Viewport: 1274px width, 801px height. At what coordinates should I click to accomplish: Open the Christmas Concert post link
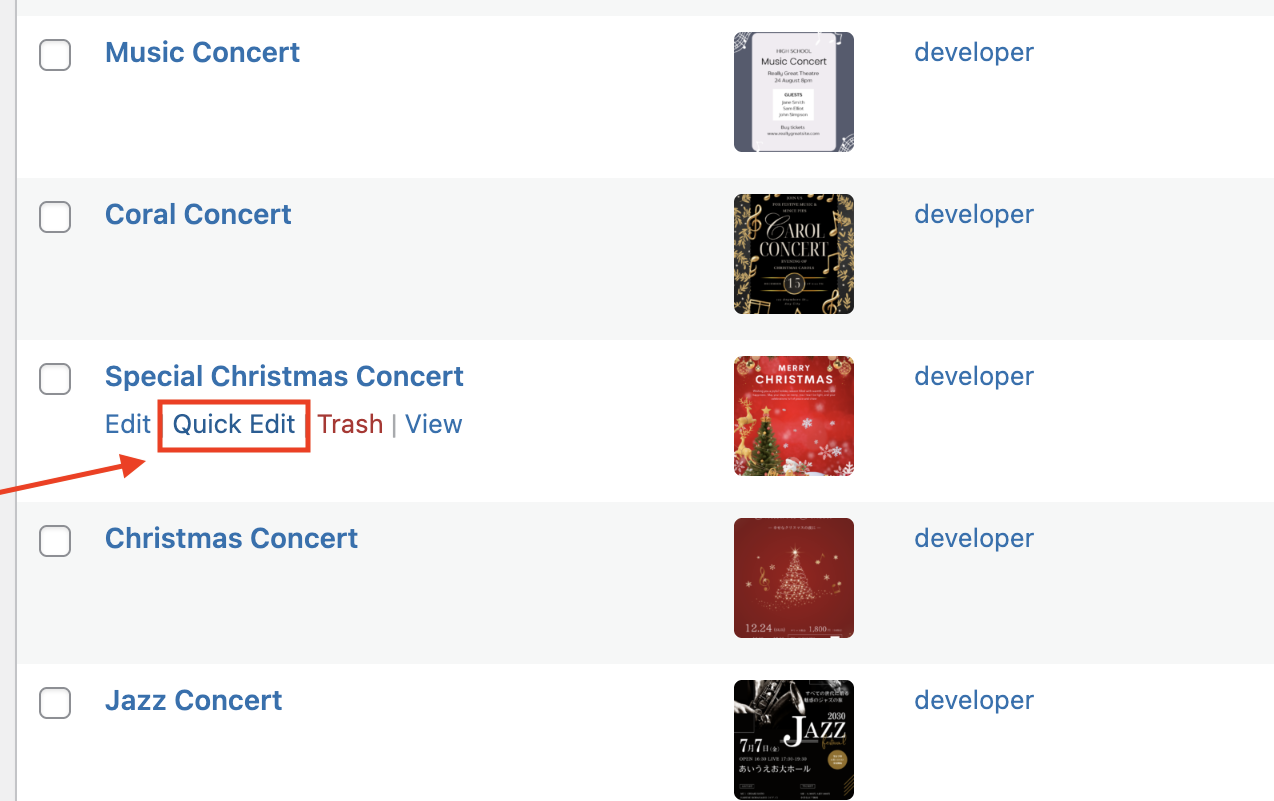231,538
